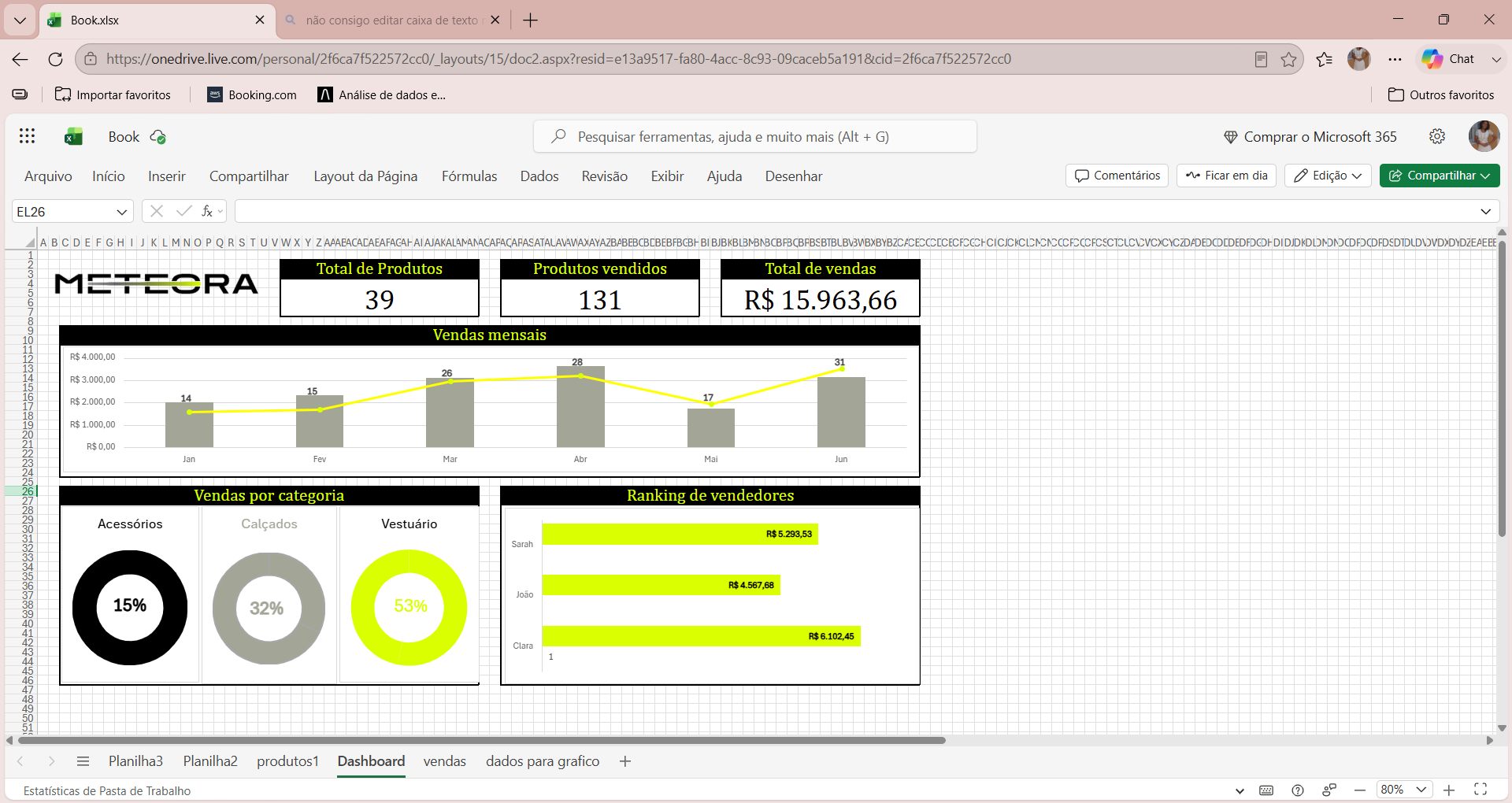Switch to the Inserir ribbon tab
1512x803 pixels.
[x=167, y=176]
